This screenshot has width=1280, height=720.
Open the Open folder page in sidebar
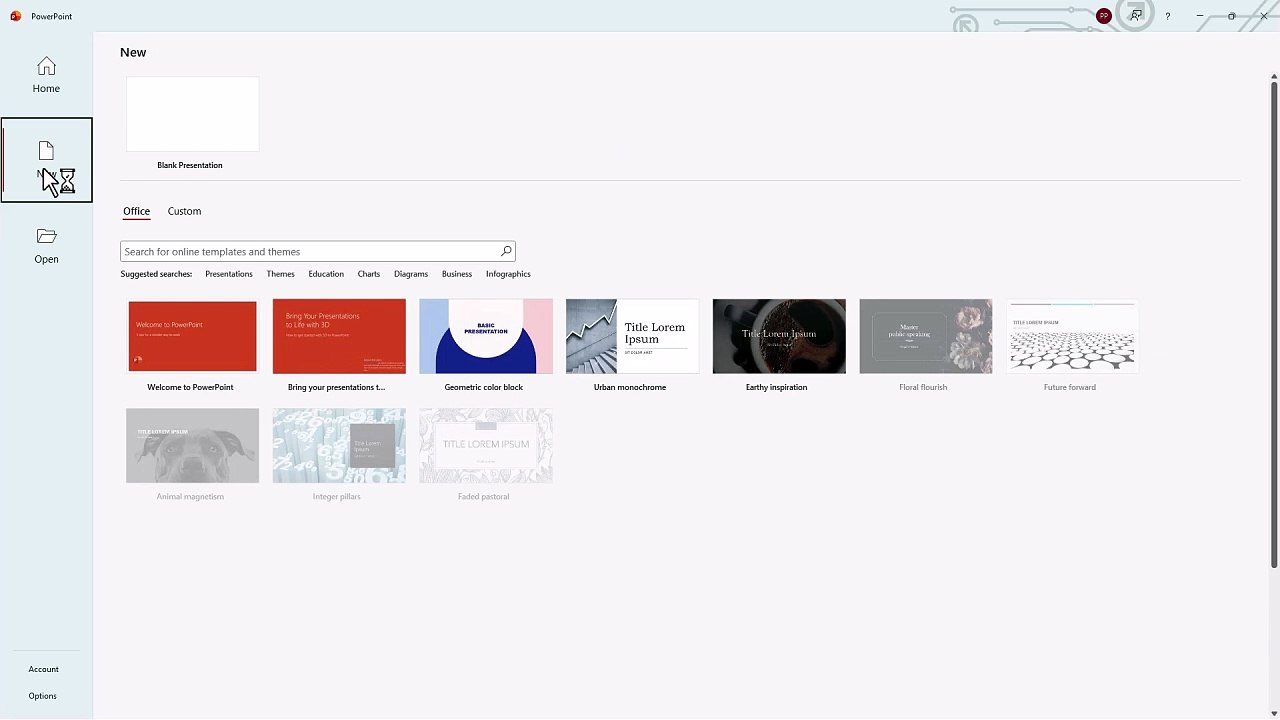click(46, 245)
